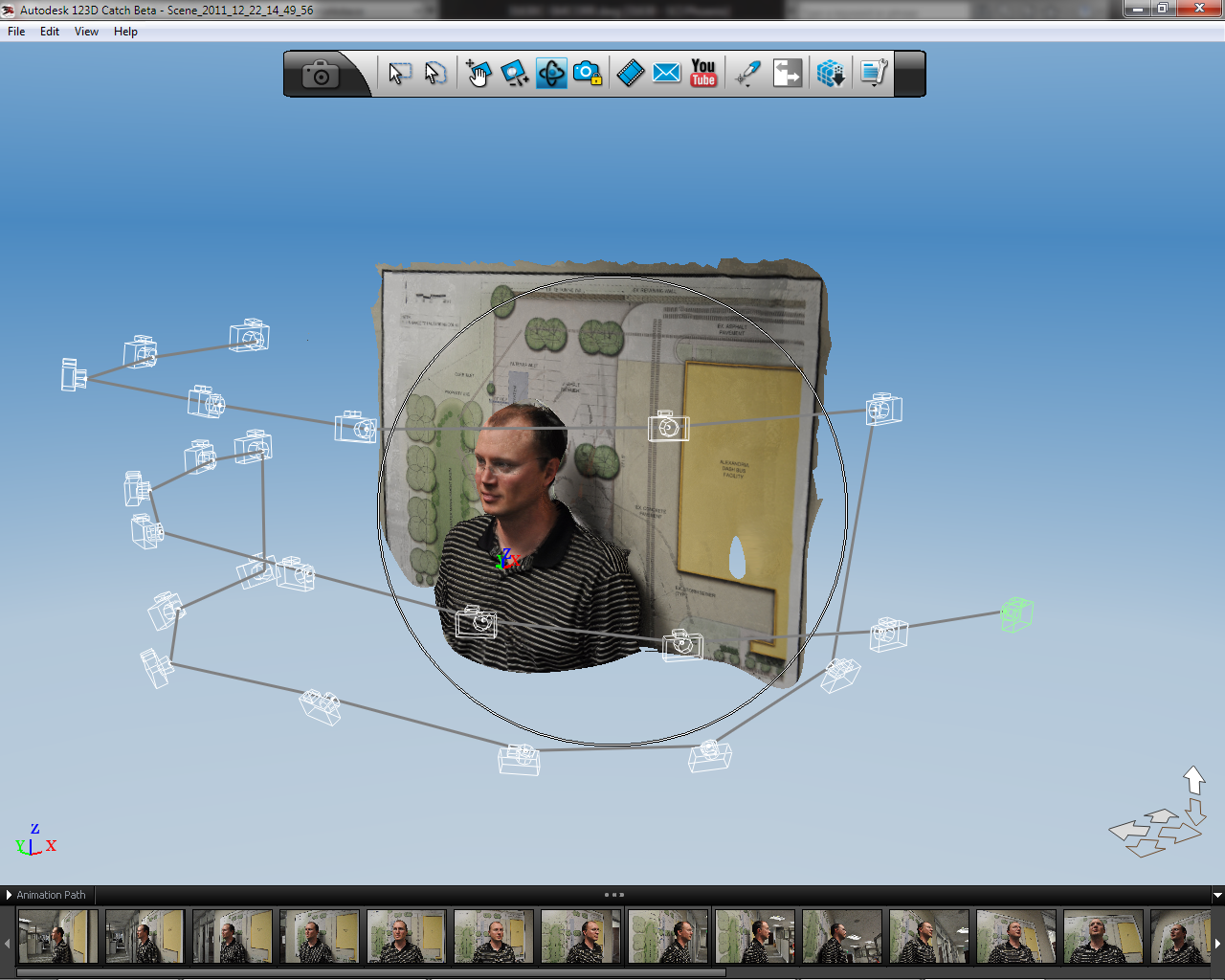
Task: Select the green highlighted camera in scene
Action: pyautogui.click(x=1016, y=614)
